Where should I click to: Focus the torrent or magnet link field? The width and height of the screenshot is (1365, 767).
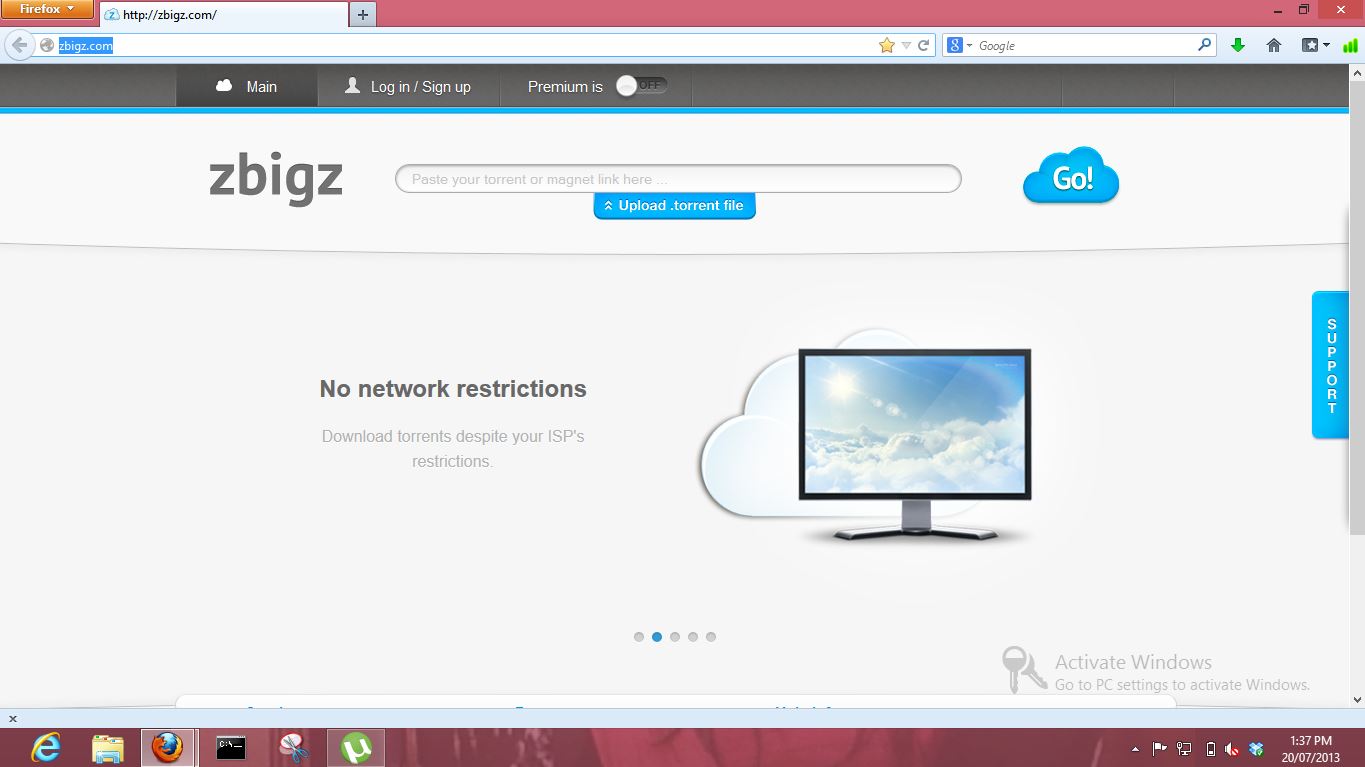[x=678, y=179]
